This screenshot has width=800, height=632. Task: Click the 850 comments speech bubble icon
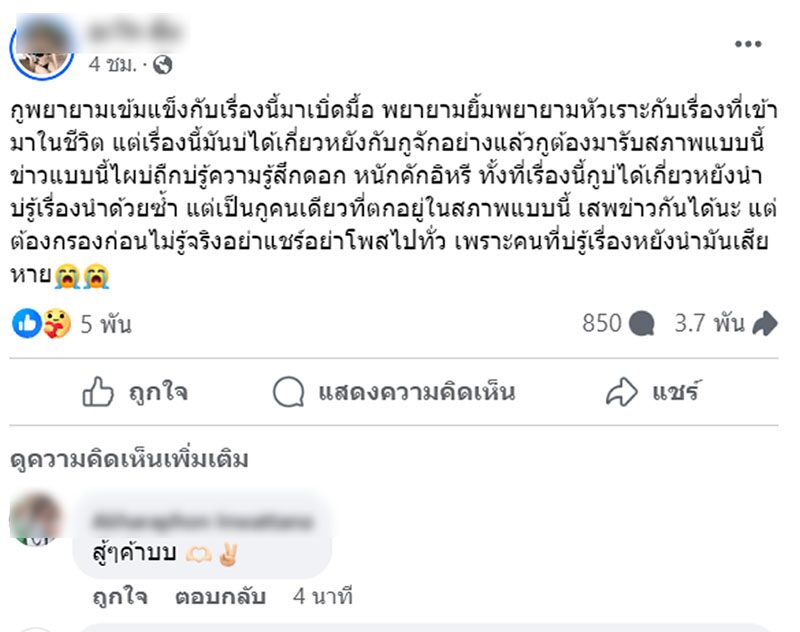click(x=642, y=324)
